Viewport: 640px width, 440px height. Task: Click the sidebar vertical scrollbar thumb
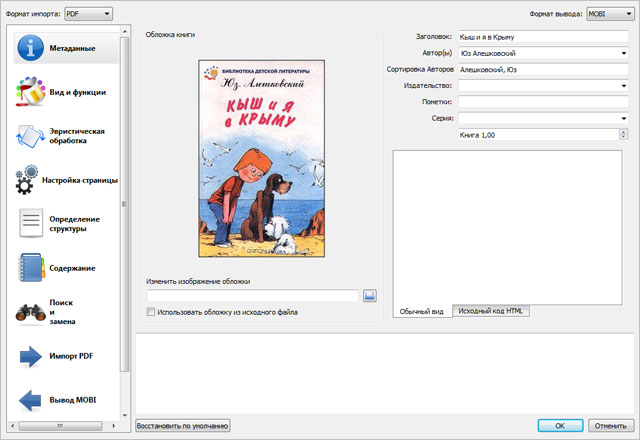click(124, 204)
